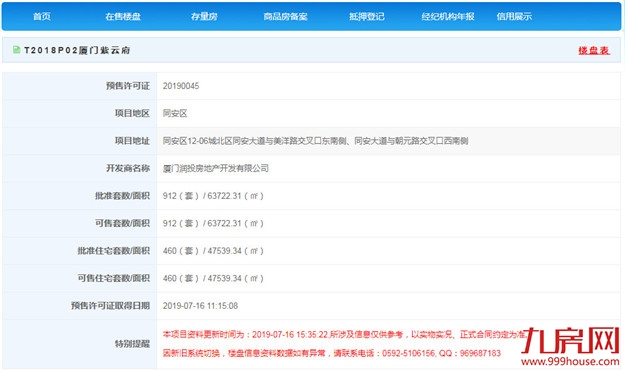Select the 可售套数/面积 value 912 / 63722.31
The image size is (625, 371).
213,223
